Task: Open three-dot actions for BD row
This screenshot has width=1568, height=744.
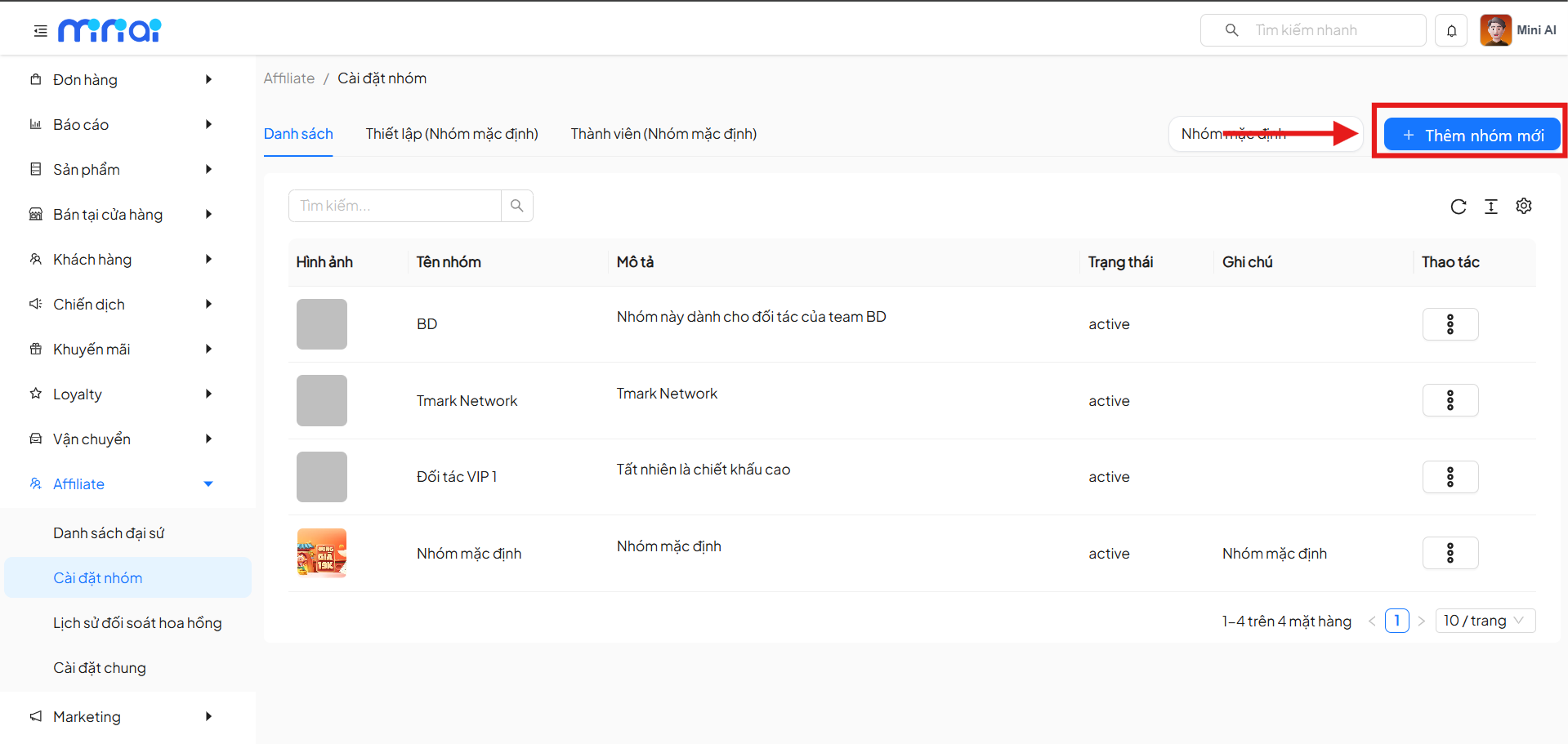Action: click(x=1450, y=324)
